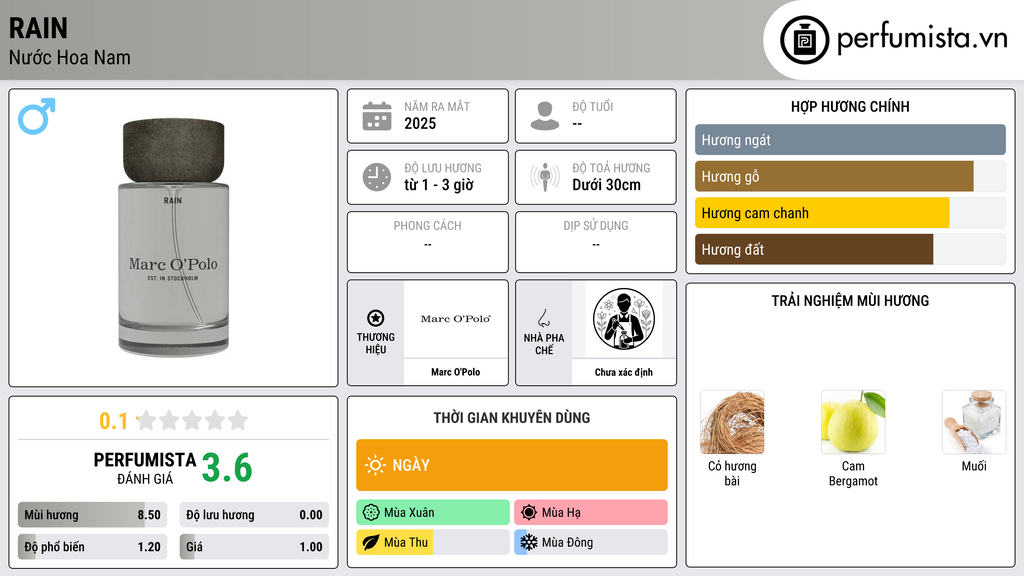1024x576 pixels.
Task: Open the Cỏ hương bài note image
Action: click(x=732, y=423)
